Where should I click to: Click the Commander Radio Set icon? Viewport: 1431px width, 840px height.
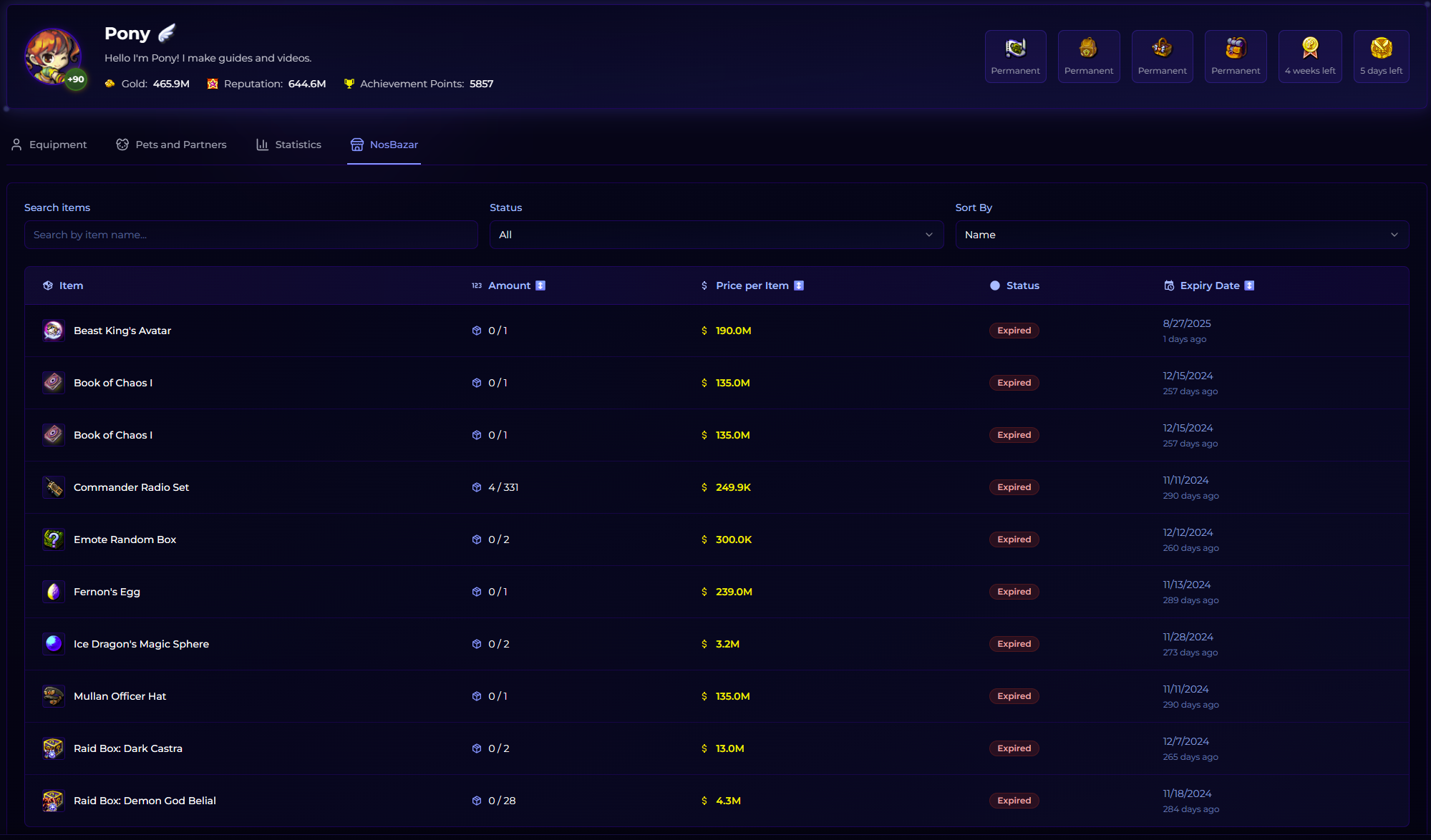coord(53,487)
